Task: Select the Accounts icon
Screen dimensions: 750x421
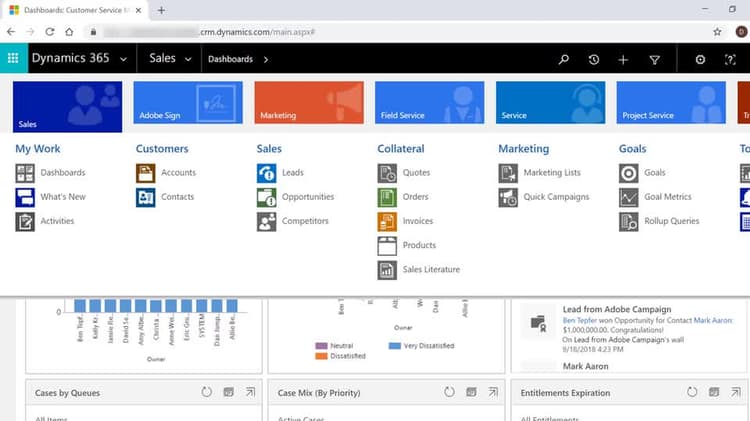Action: click(145, 173)
